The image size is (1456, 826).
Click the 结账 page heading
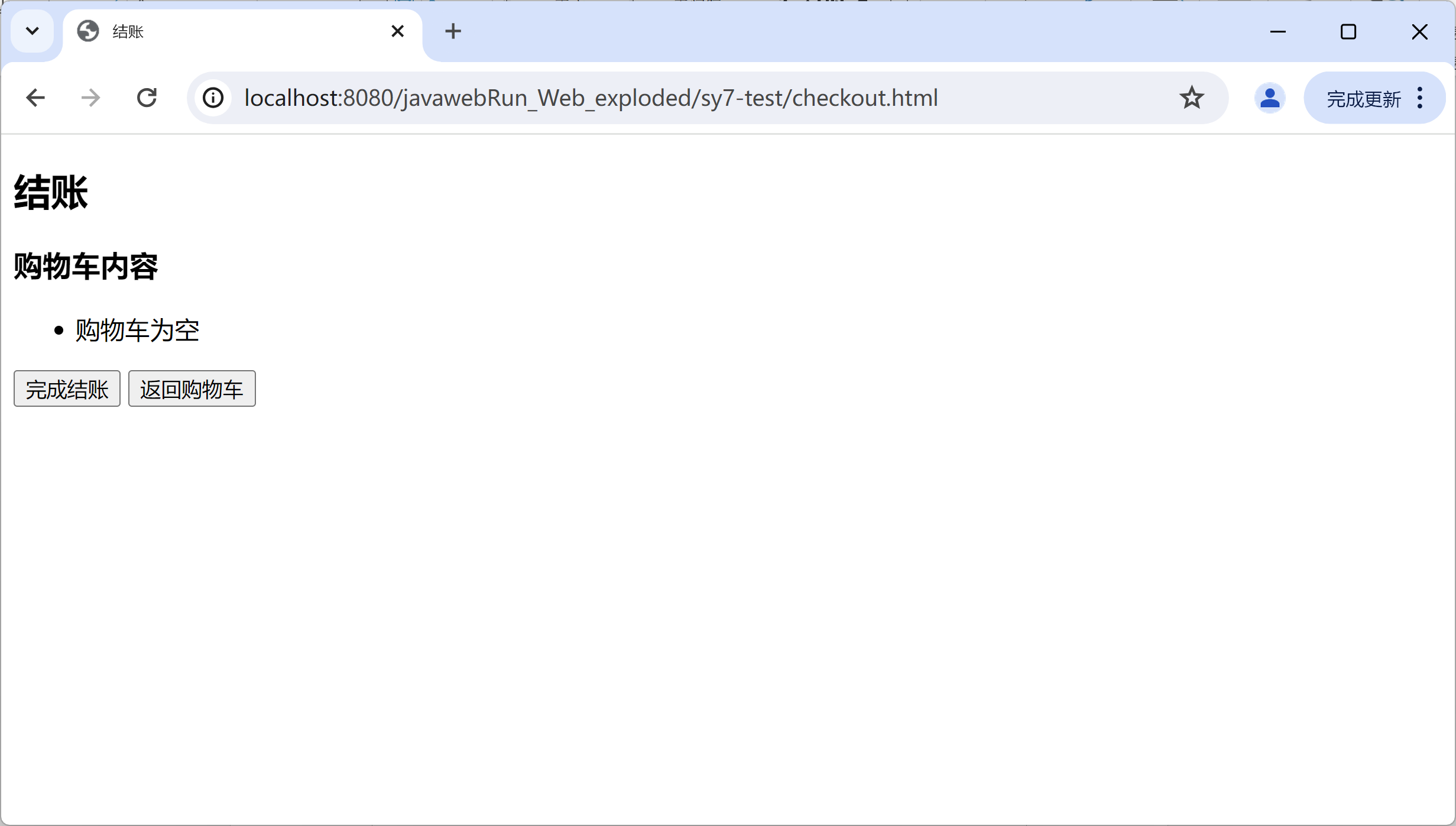point(51,193)
